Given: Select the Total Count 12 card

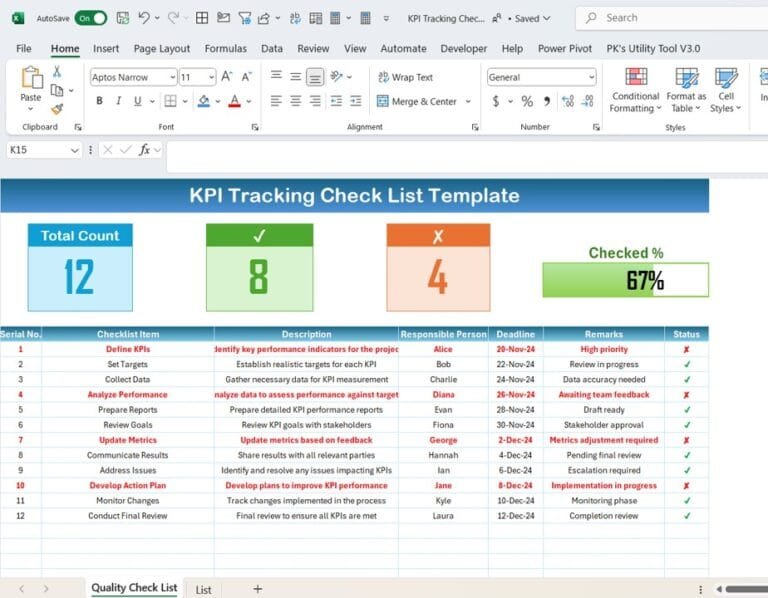Looking at the screenshot, I should click(x=80, y=267).
